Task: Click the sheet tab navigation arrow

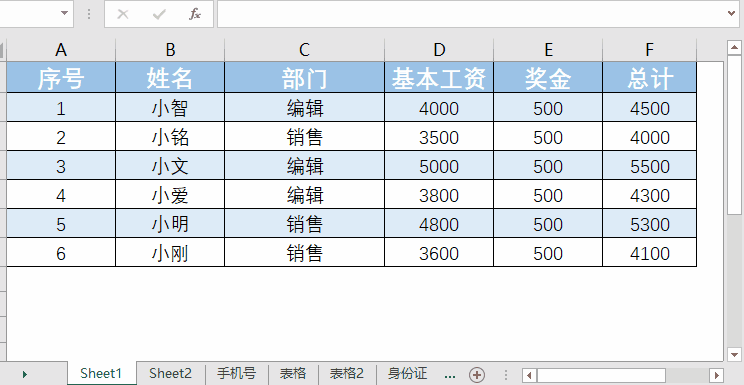Action: (x=25, y=375)
